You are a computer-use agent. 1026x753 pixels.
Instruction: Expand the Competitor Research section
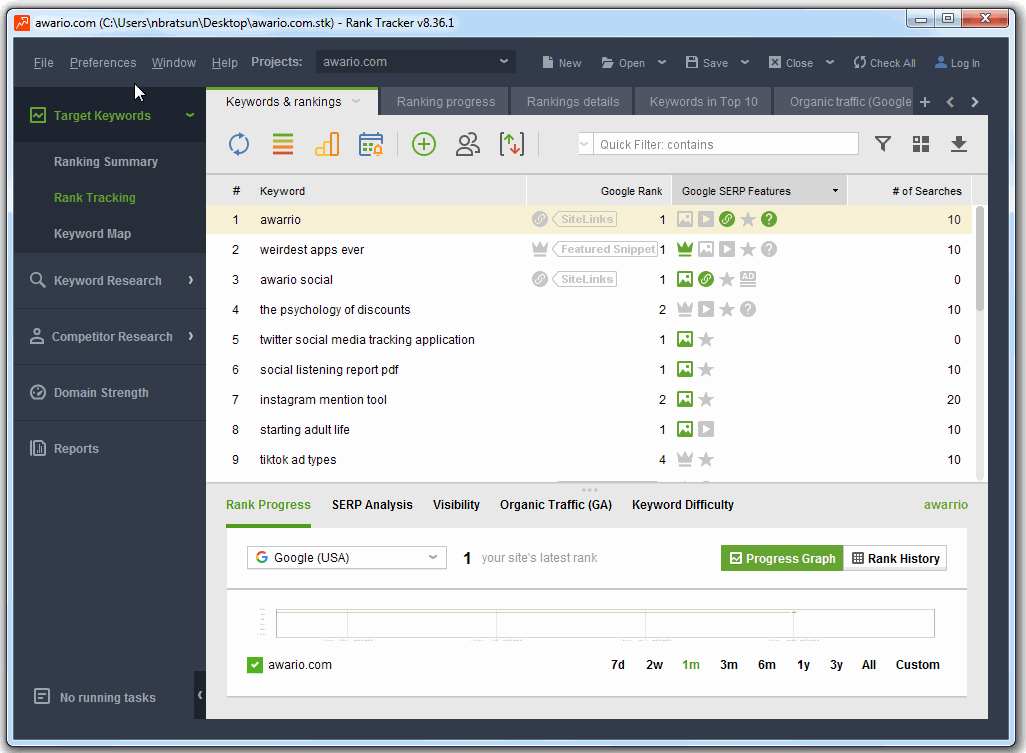click(x=110, y=336)
